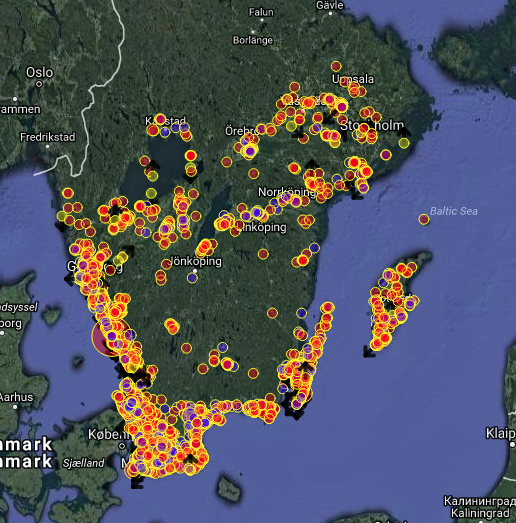Click the Gävle city label
Image resolution: width=516 pixels, height=523 pixels.
(x=330, y=5)
